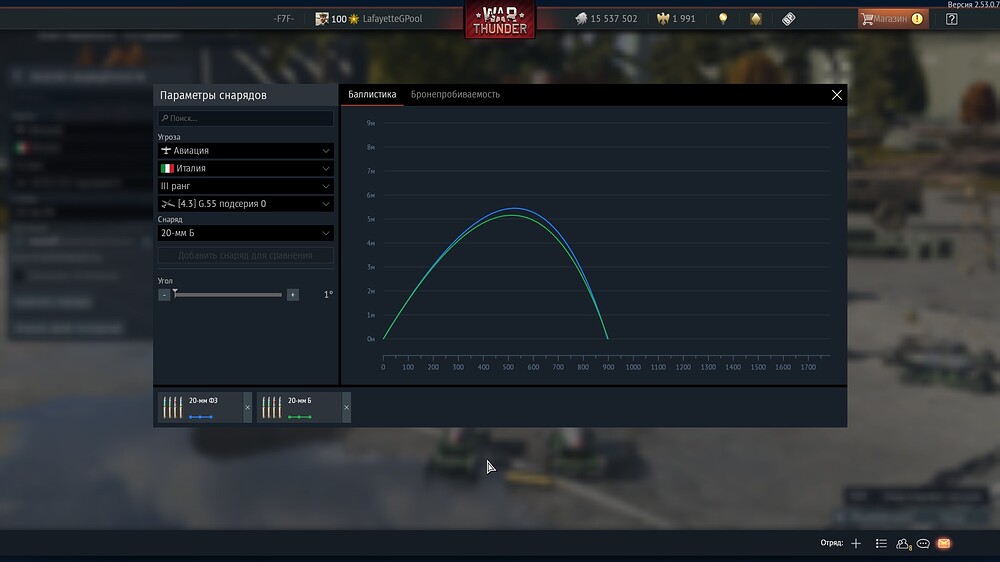Remove 20-мм ФЗ shell from comparison

click(248, 407)
